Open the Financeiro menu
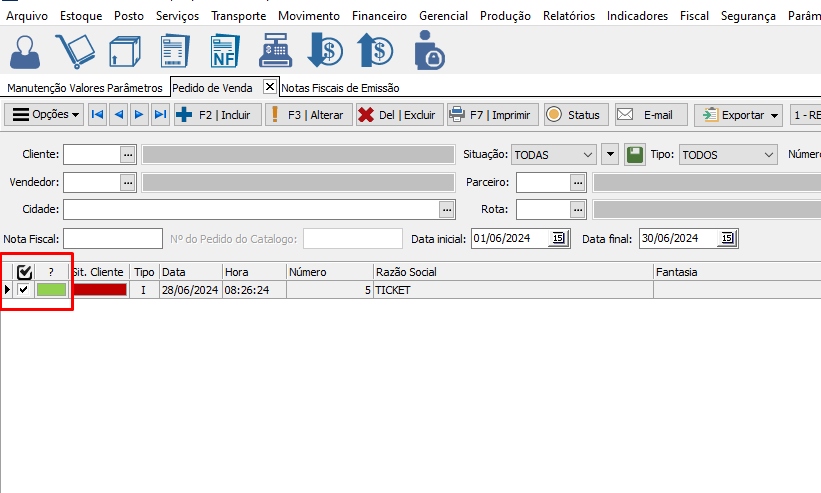Viewport: 821px width, 493px height. tap(379, 16)
